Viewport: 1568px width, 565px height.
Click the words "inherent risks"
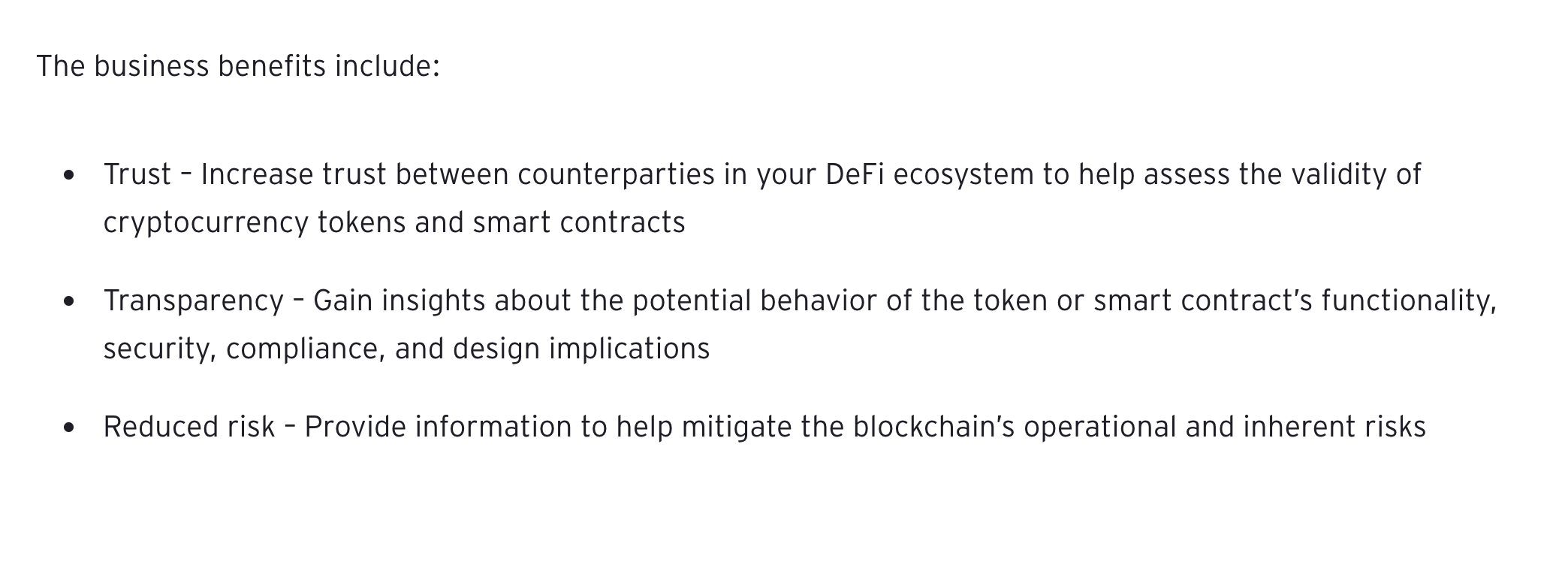(x=1334, y=427)
